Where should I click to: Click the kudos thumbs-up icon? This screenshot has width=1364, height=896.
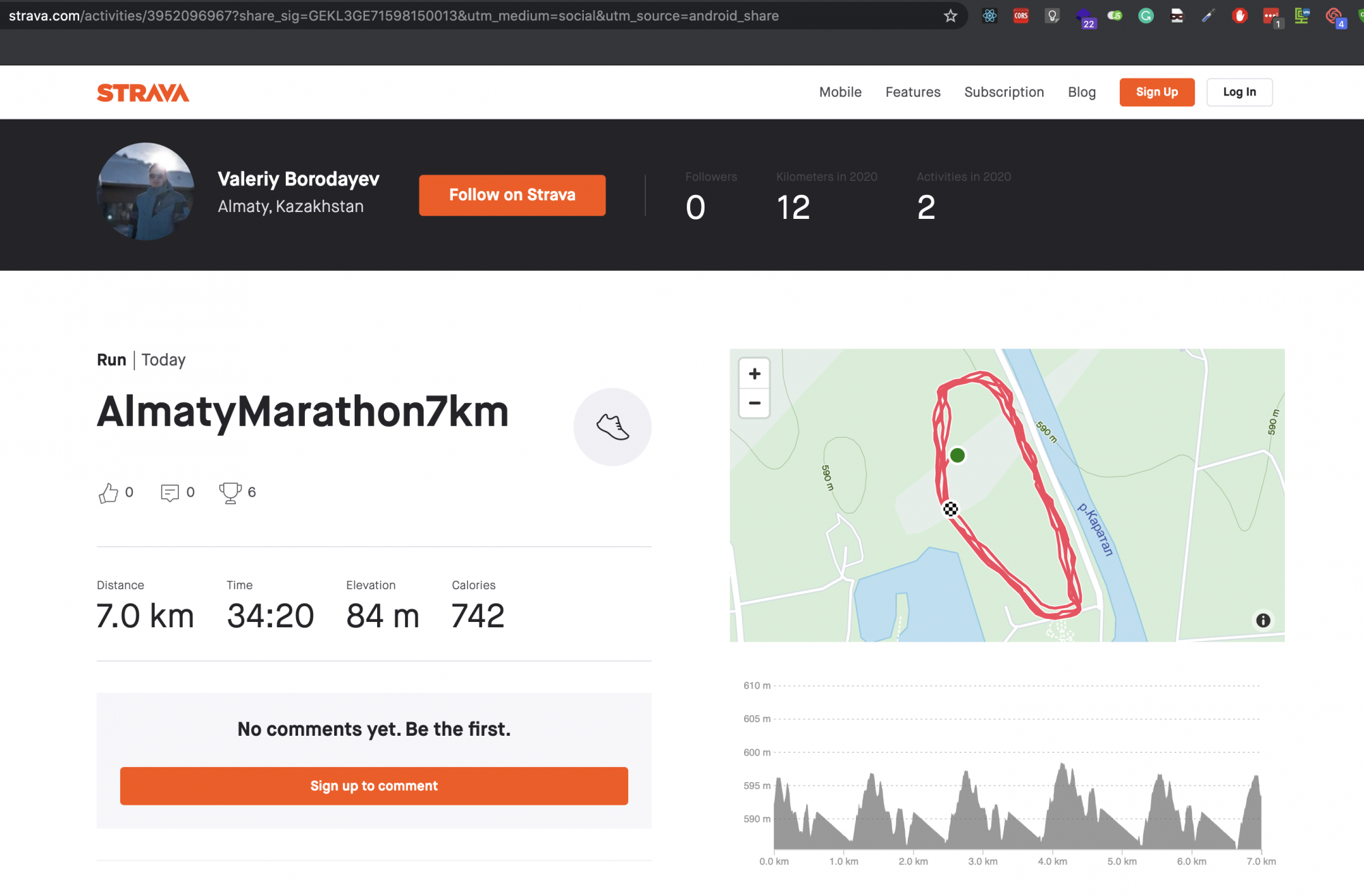click(108, 492)
